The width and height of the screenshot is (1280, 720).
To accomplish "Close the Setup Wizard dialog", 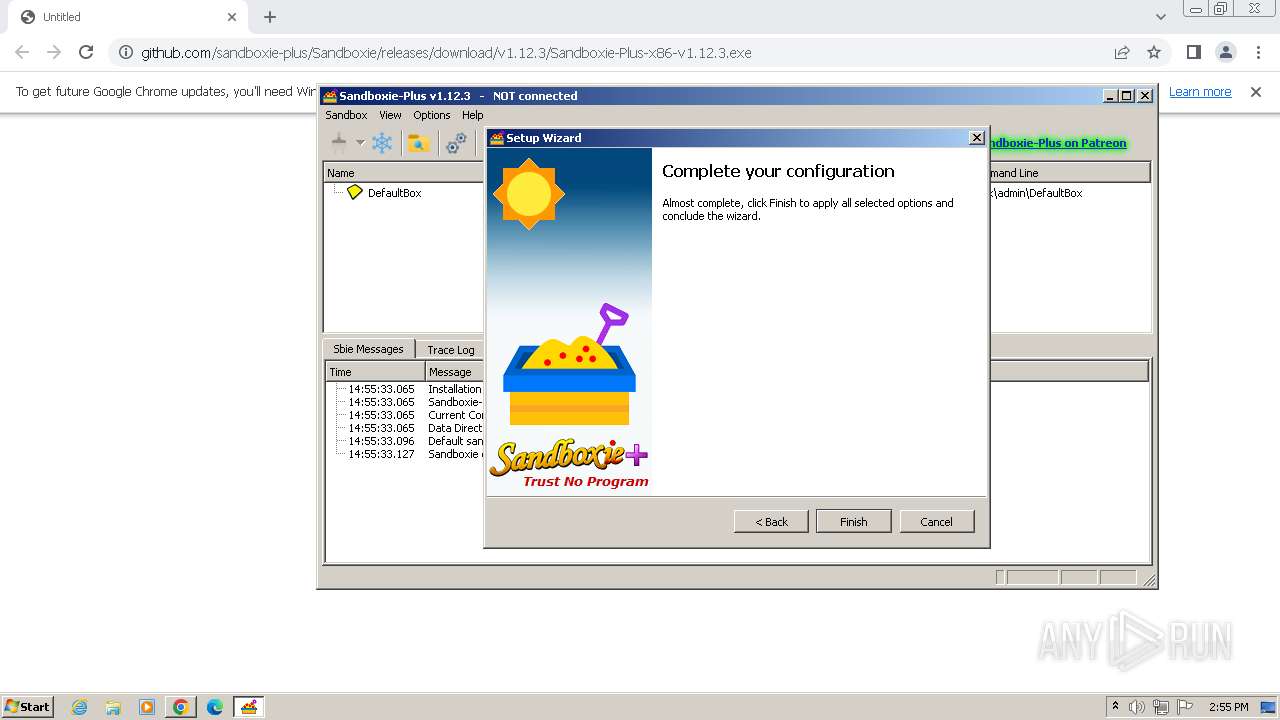I will [x=977, y=138].
